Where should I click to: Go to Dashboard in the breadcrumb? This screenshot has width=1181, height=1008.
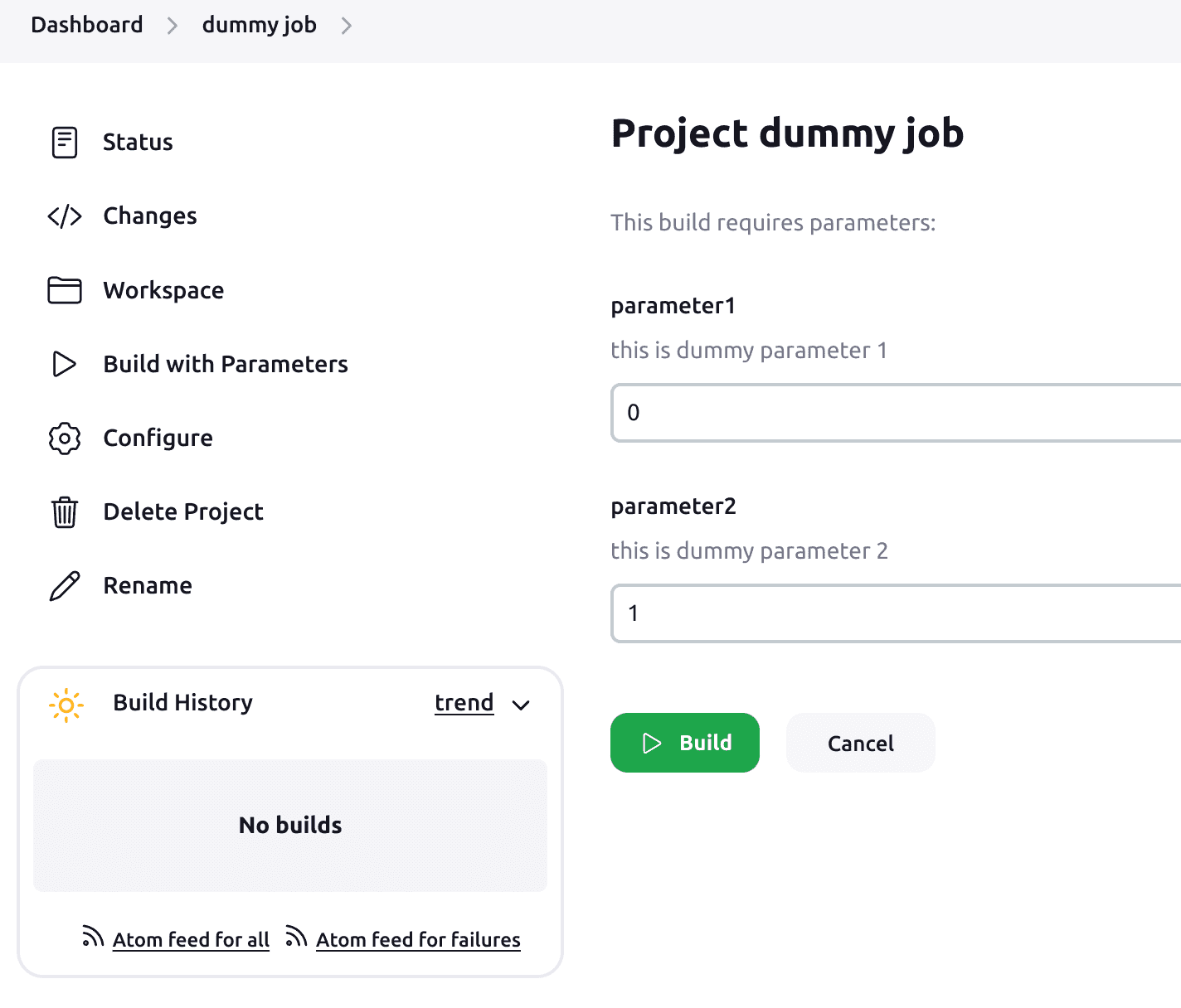pos(87,25)
